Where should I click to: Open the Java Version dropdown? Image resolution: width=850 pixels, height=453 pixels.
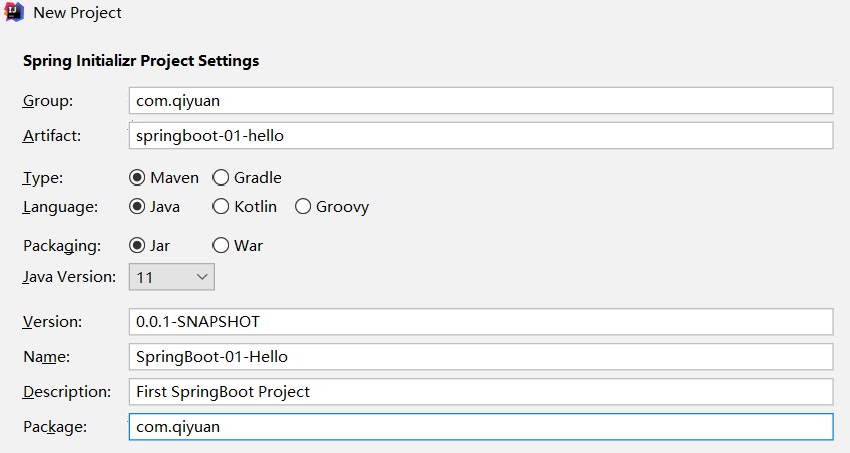(171, 277)
